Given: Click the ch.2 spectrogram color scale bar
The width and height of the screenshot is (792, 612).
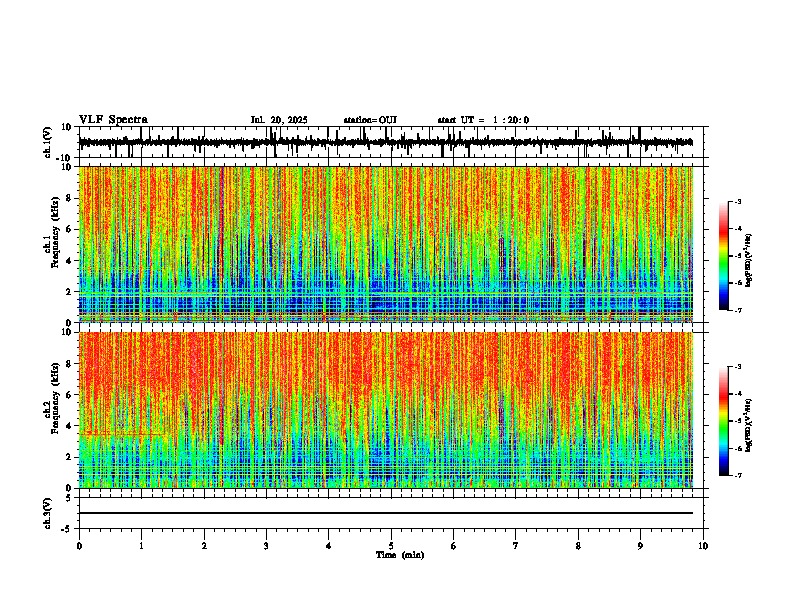Looking at the screenshot, I should coord(724,421).
